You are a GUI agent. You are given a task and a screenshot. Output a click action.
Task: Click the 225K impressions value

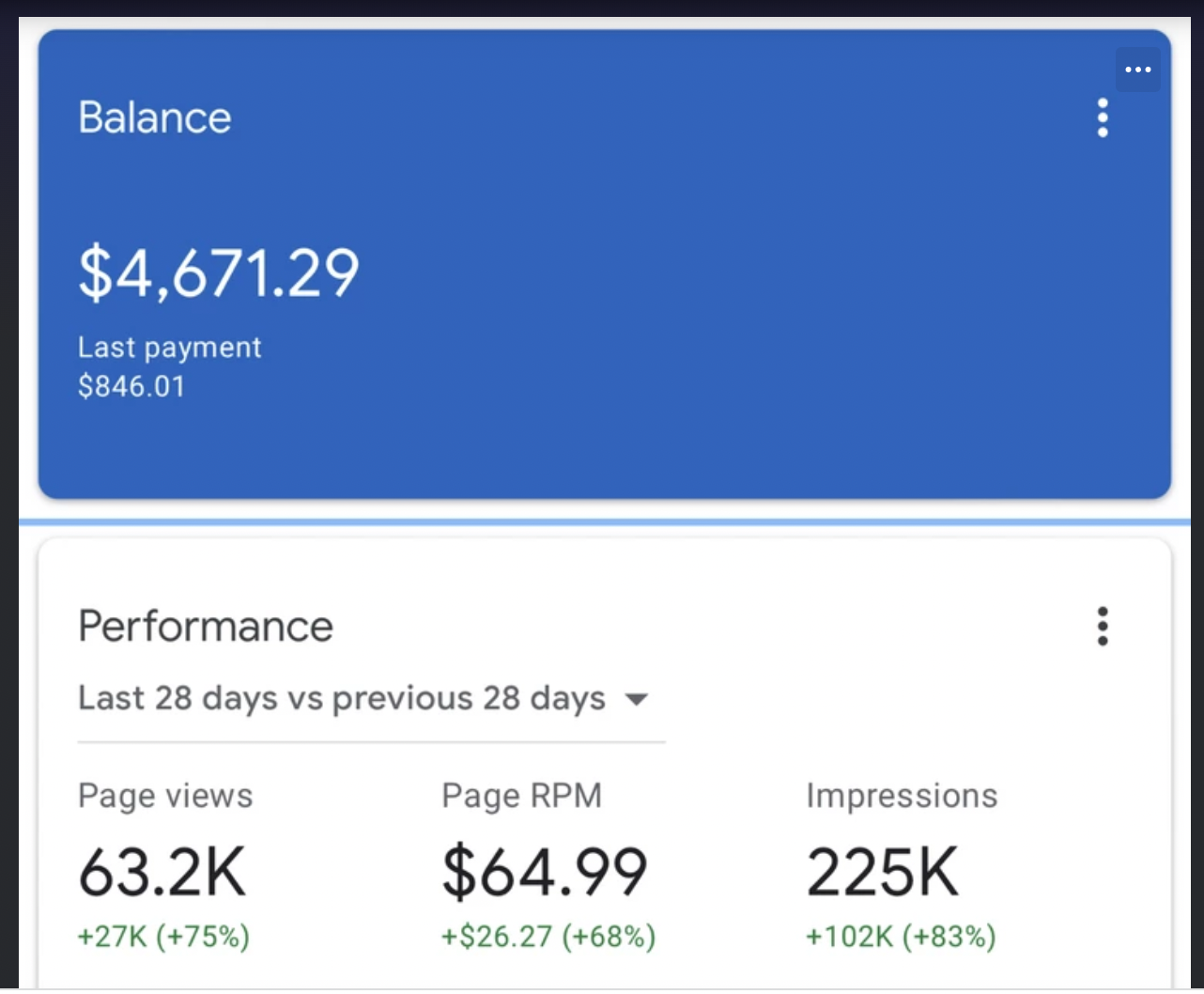click(x=883, y=872)
